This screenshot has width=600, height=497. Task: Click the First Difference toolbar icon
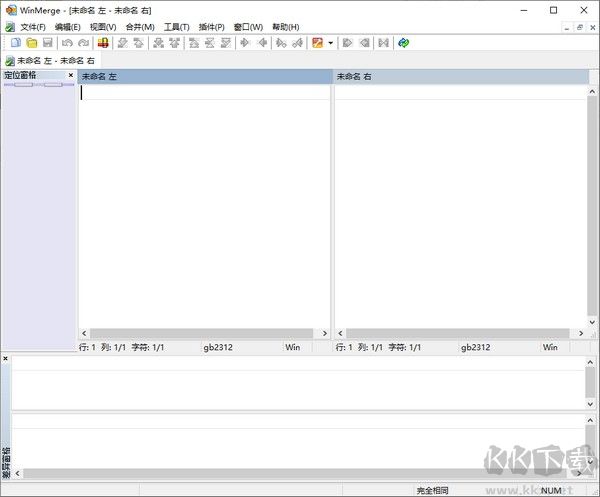[x=194, y=43]
